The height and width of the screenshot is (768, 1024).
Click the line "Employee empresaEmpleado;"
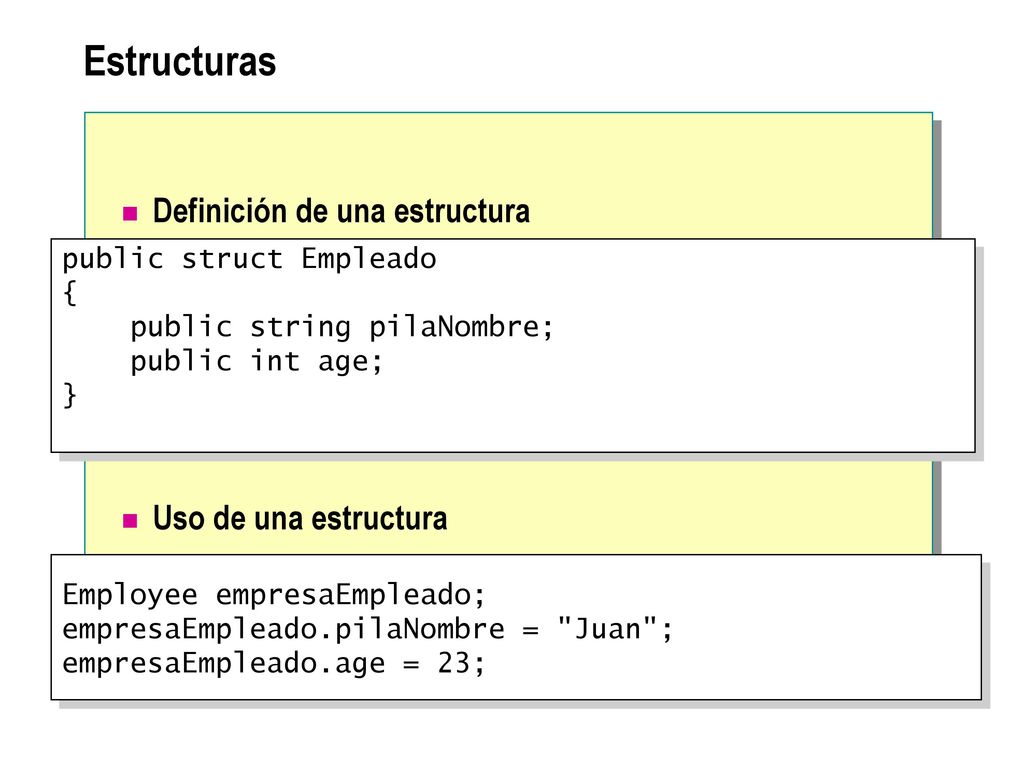pyautogui.click(x=274, y=595)
